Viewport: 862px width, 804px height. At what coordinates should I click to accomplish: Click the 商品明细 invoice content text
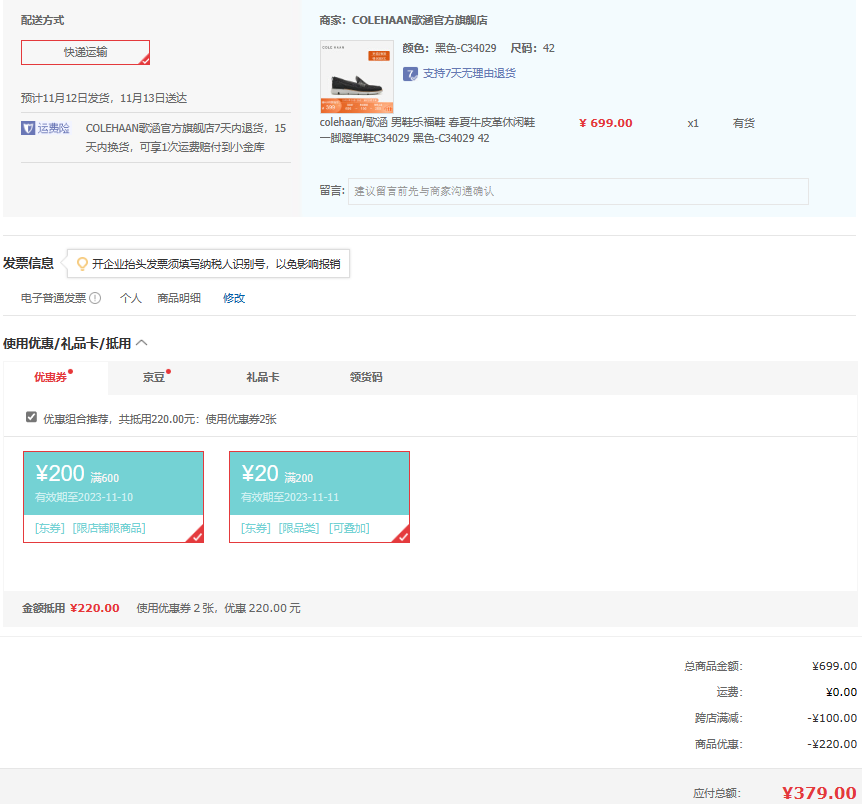179,298
